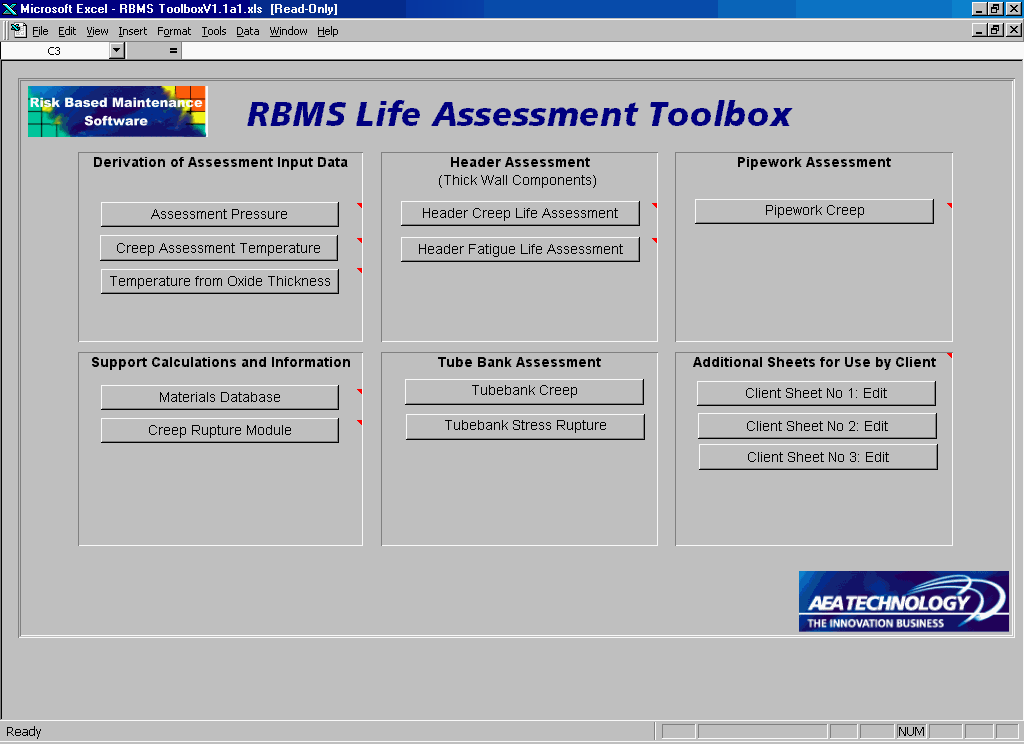The width and height of the screenshot is (1024, 744).
Task: Open the Data menu
Action: click(x=247, y=31)
